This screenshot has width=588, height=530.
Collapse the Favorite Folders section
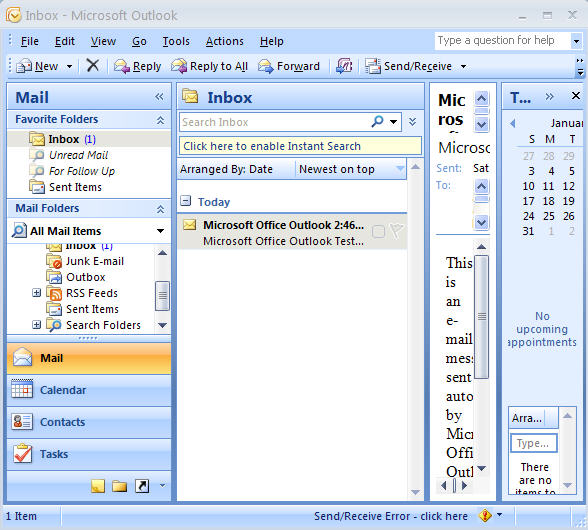point(160,120)
